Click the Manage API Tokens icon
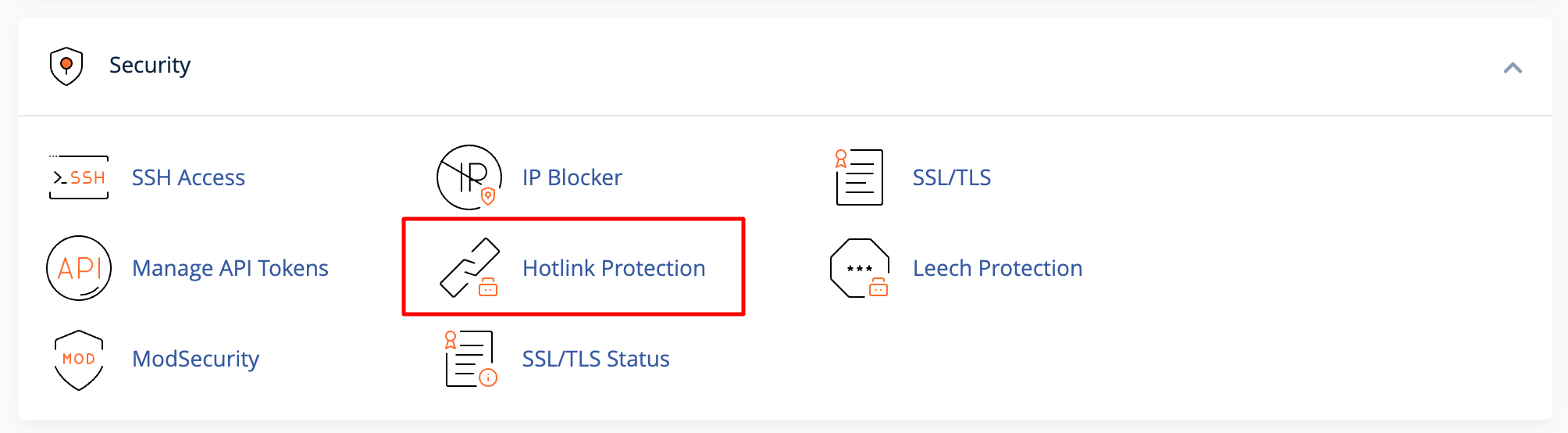The image size is (1568, 433). coord(79,268)
